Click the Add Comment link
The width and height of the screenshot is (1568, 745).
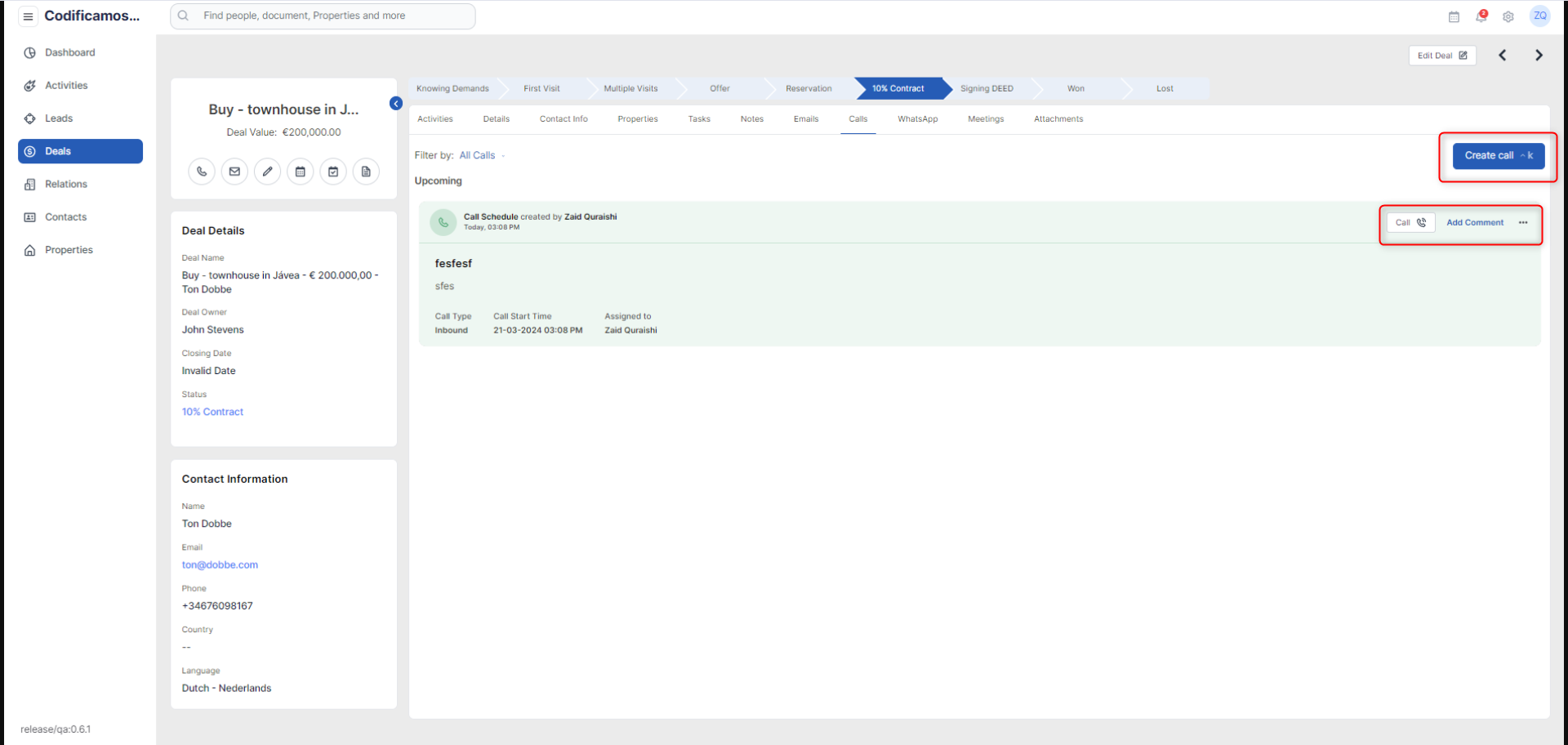coord(1474,222)
